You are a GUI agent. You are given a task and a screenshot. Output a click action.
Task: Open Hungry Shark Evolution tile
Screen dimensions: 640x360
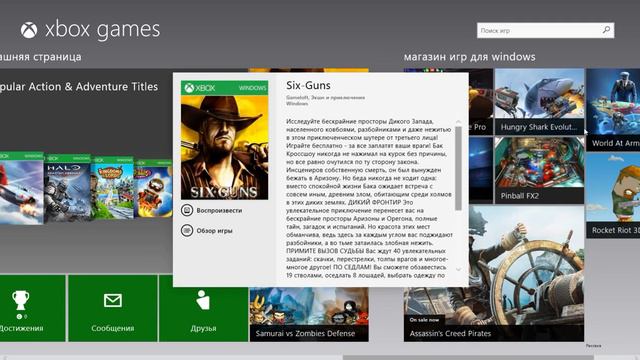click(x=539, y=102)
